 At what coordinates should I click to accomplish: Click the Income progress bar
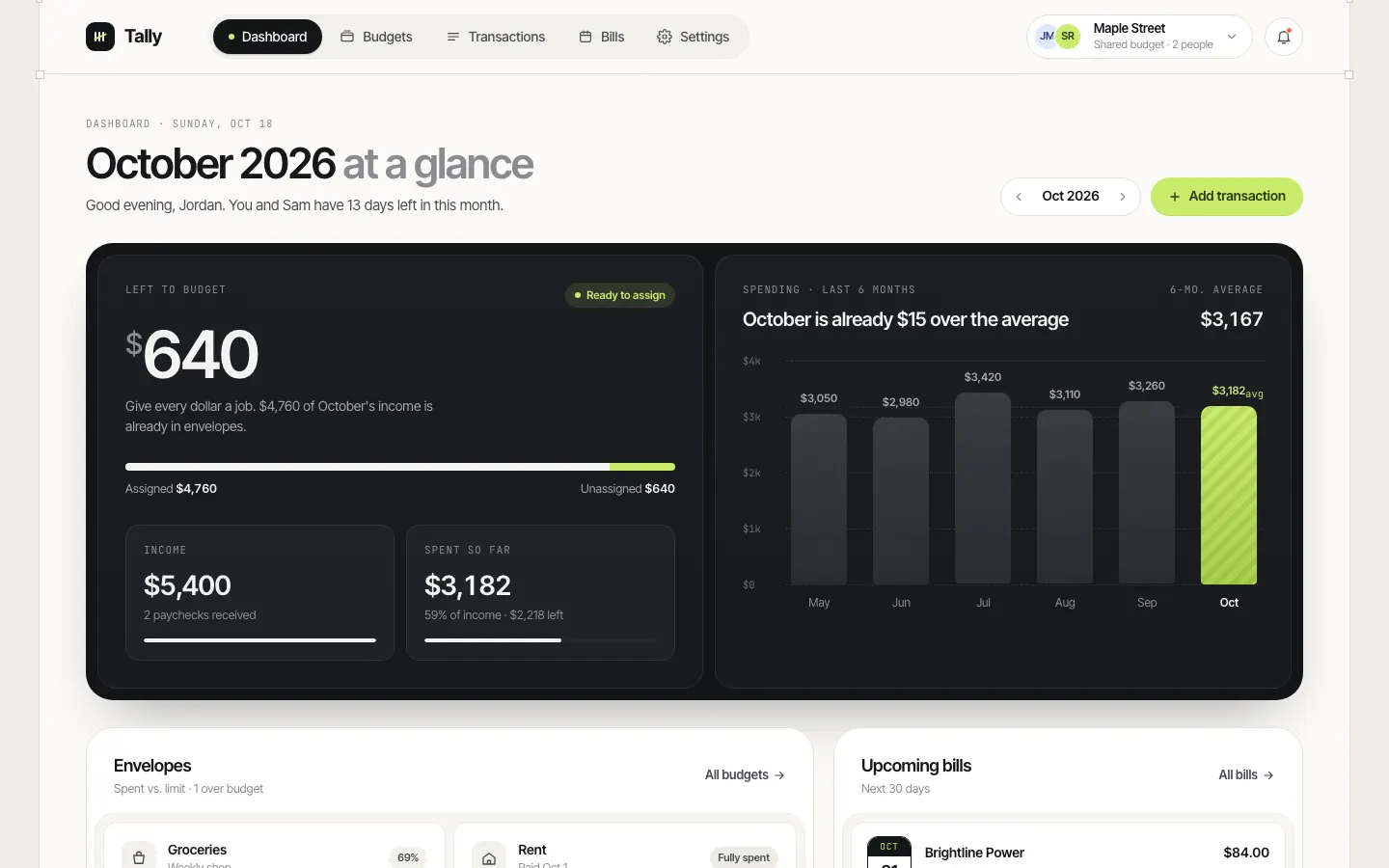(x=259, y=640)
